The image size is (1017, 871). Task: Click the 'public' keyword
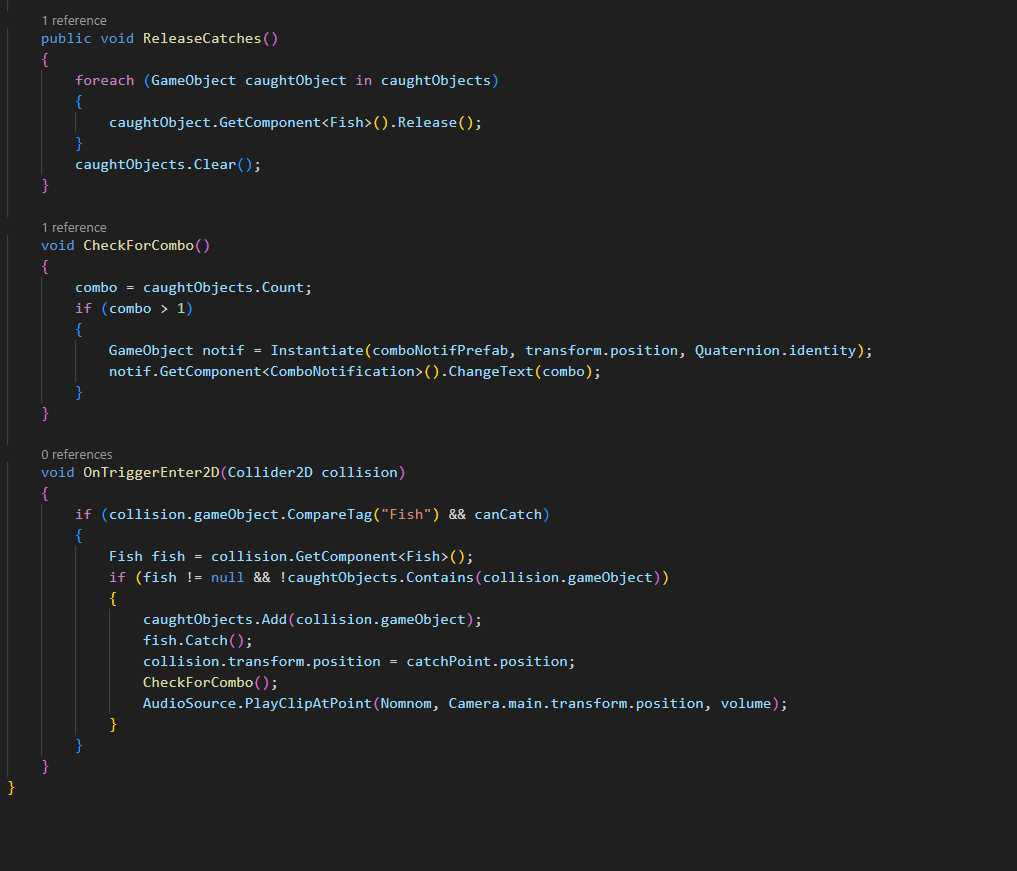[66, 39]
